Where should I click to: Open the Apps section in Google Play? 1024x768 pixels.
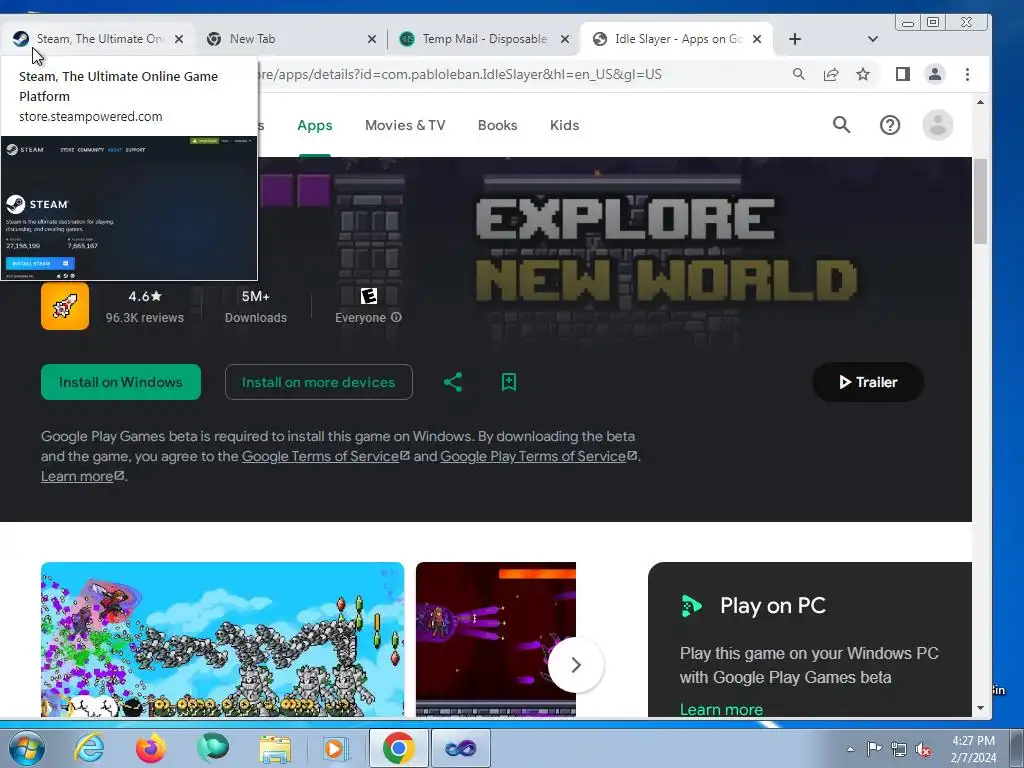(x=315, y=125)
